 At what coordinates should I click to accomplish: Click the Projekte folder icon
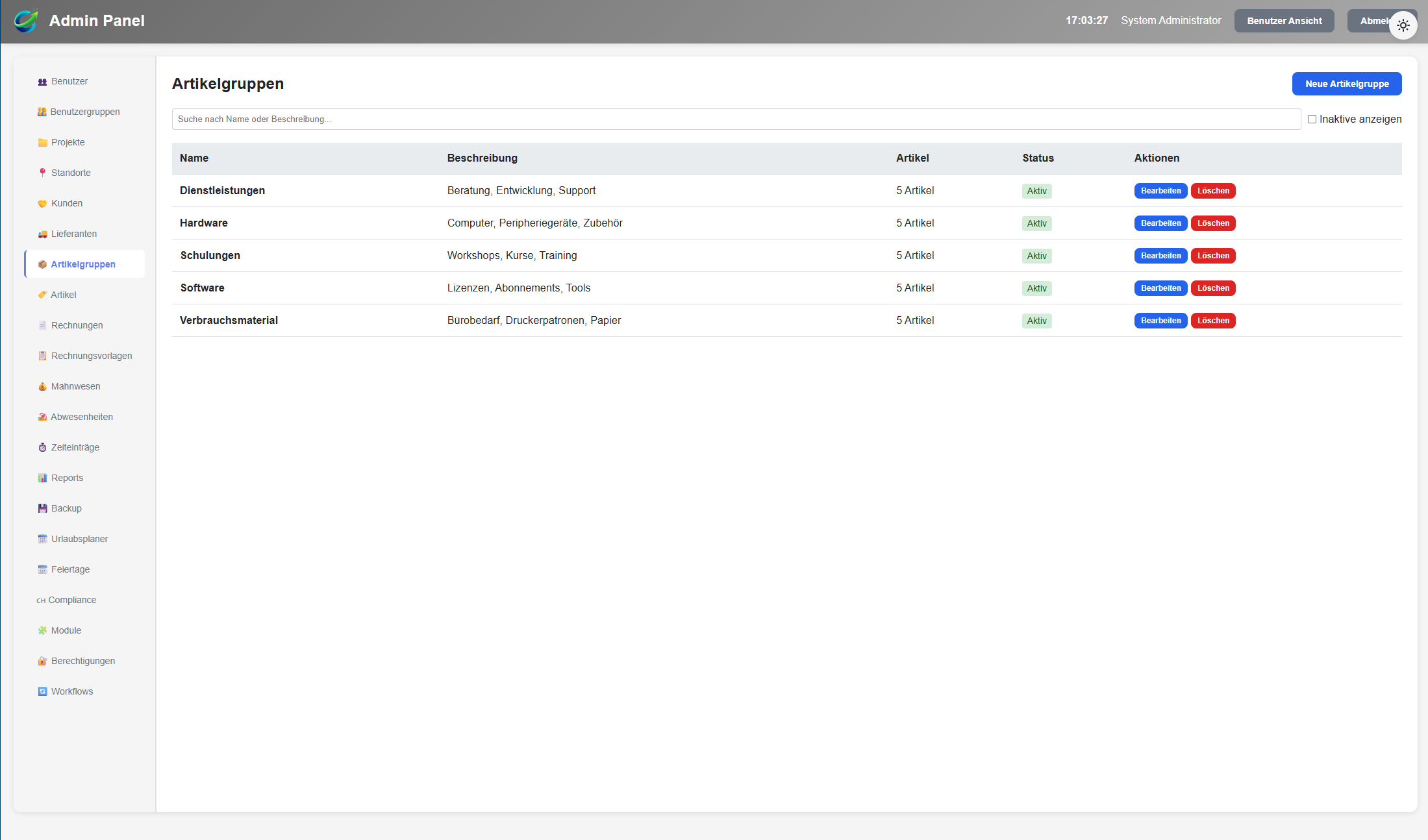[x=42, y=143]
